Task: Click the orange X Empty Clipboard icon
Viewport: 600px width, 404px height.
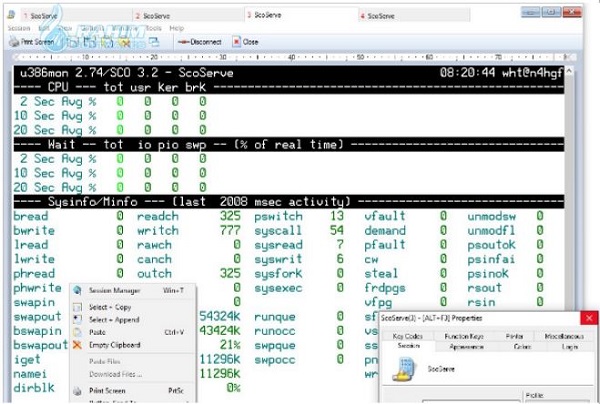Action: [77, 345]
